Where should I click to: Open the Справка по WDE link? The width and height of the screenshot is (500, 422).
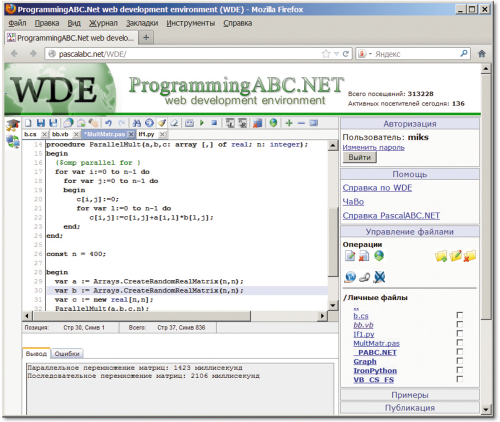pos(377,188)
